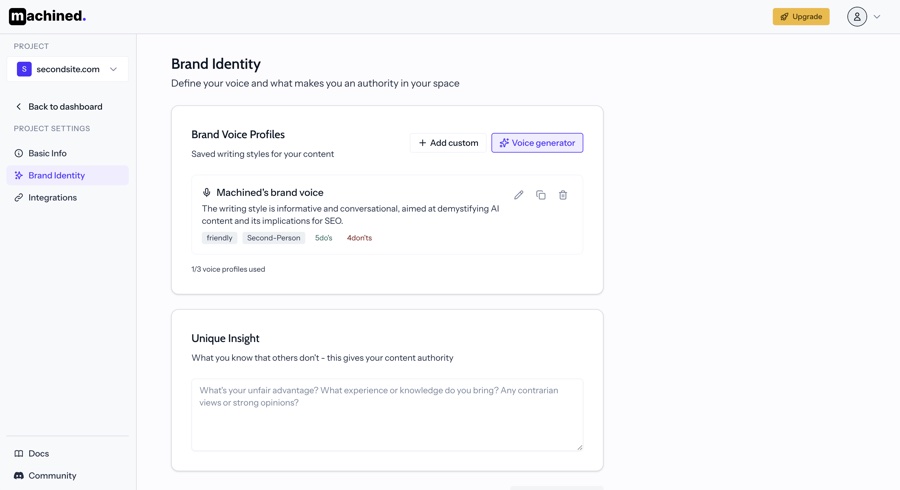Screen dimensions: 900x490
Task: Click the Upgrade button
Action: pos(801,17)
